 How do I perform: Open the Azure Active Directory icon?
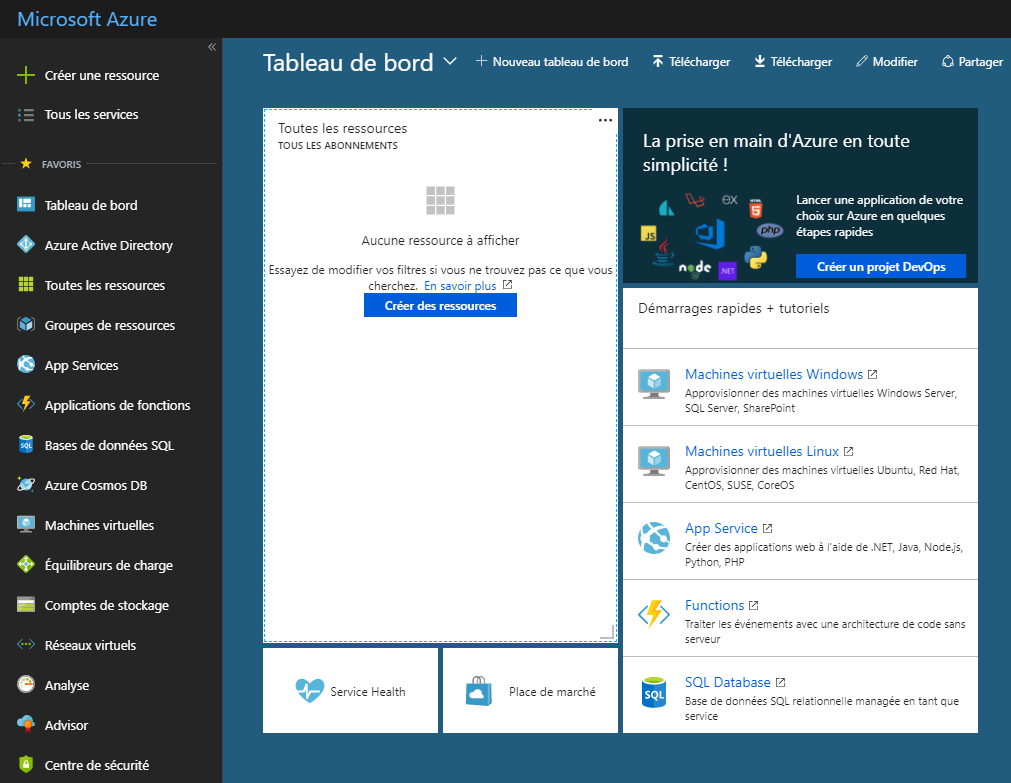[x=26, y=244]
